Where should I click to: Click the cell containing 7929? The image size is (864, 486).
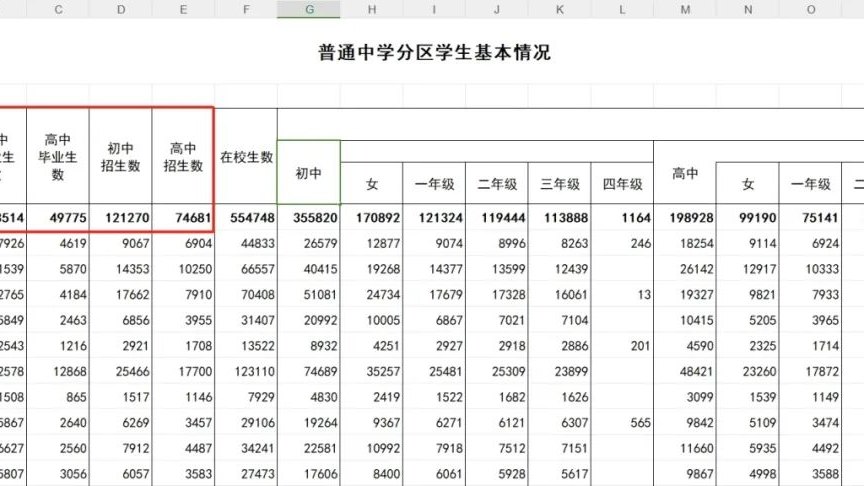click(246, 397)
